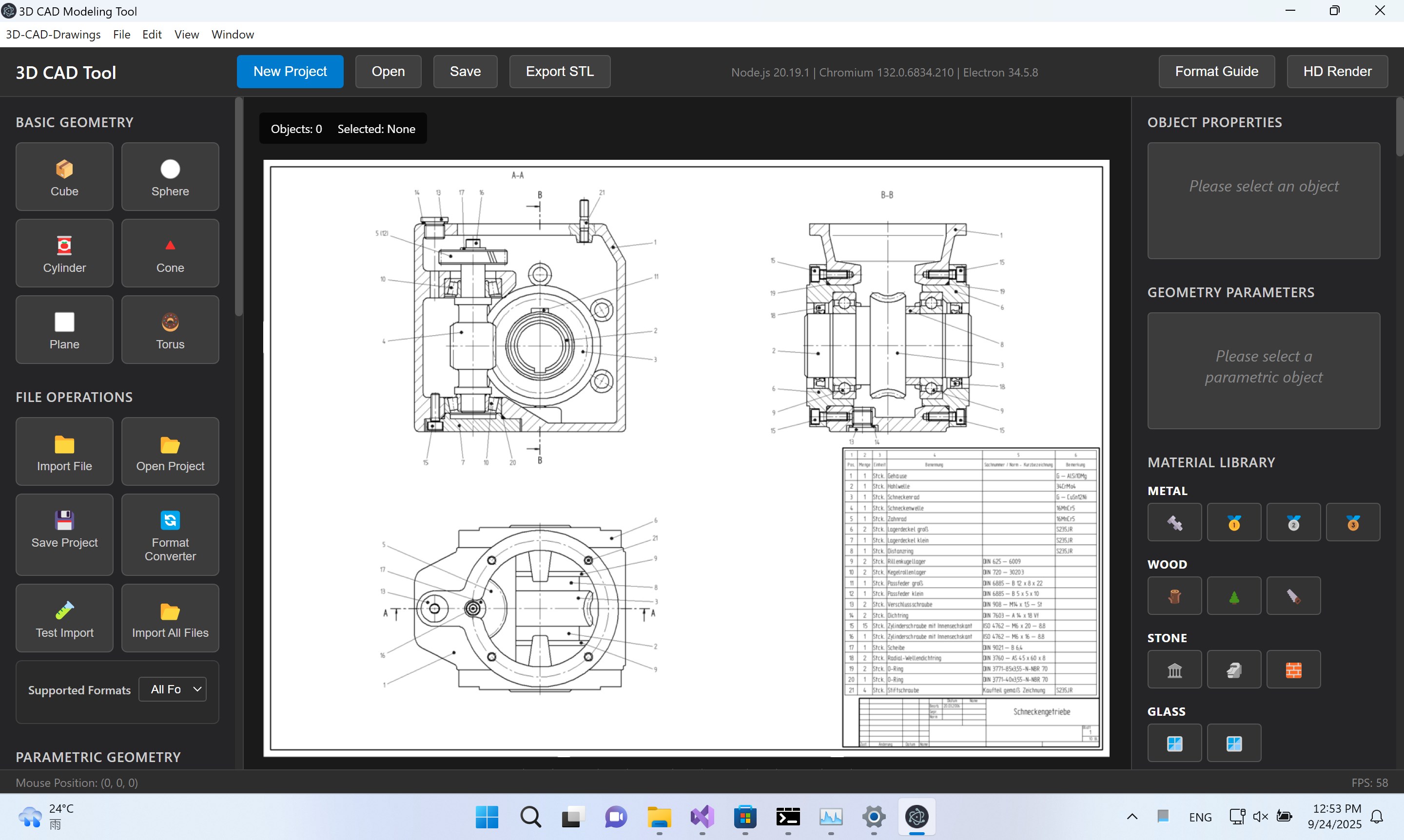The height and width of the screenshot is (840, 1404).
Task: Export the model as STL
Action: click(560, 71)
